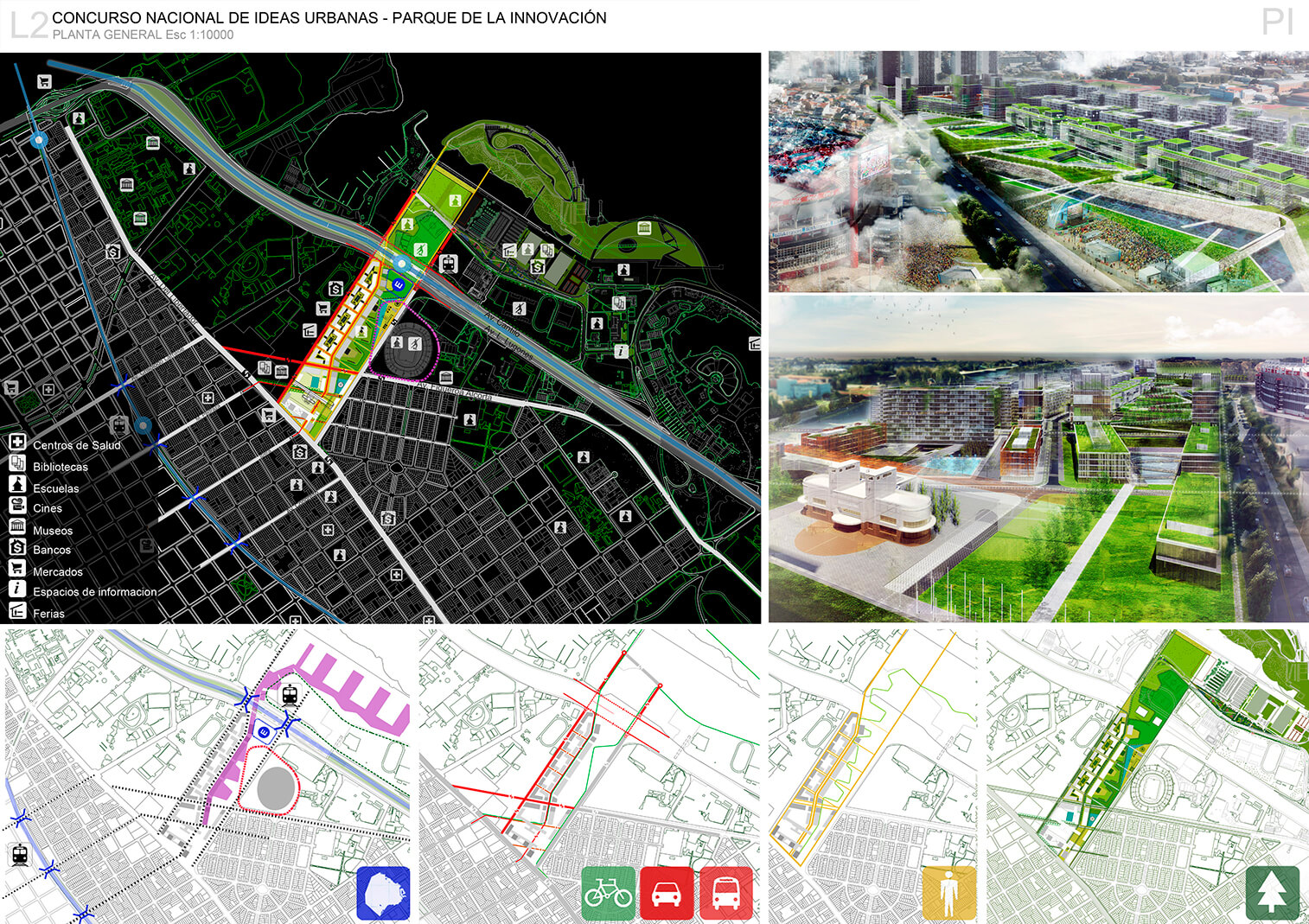Click the stadium on the main map
The width and height of the screenshot is (1309, 924).
[406, 349]
